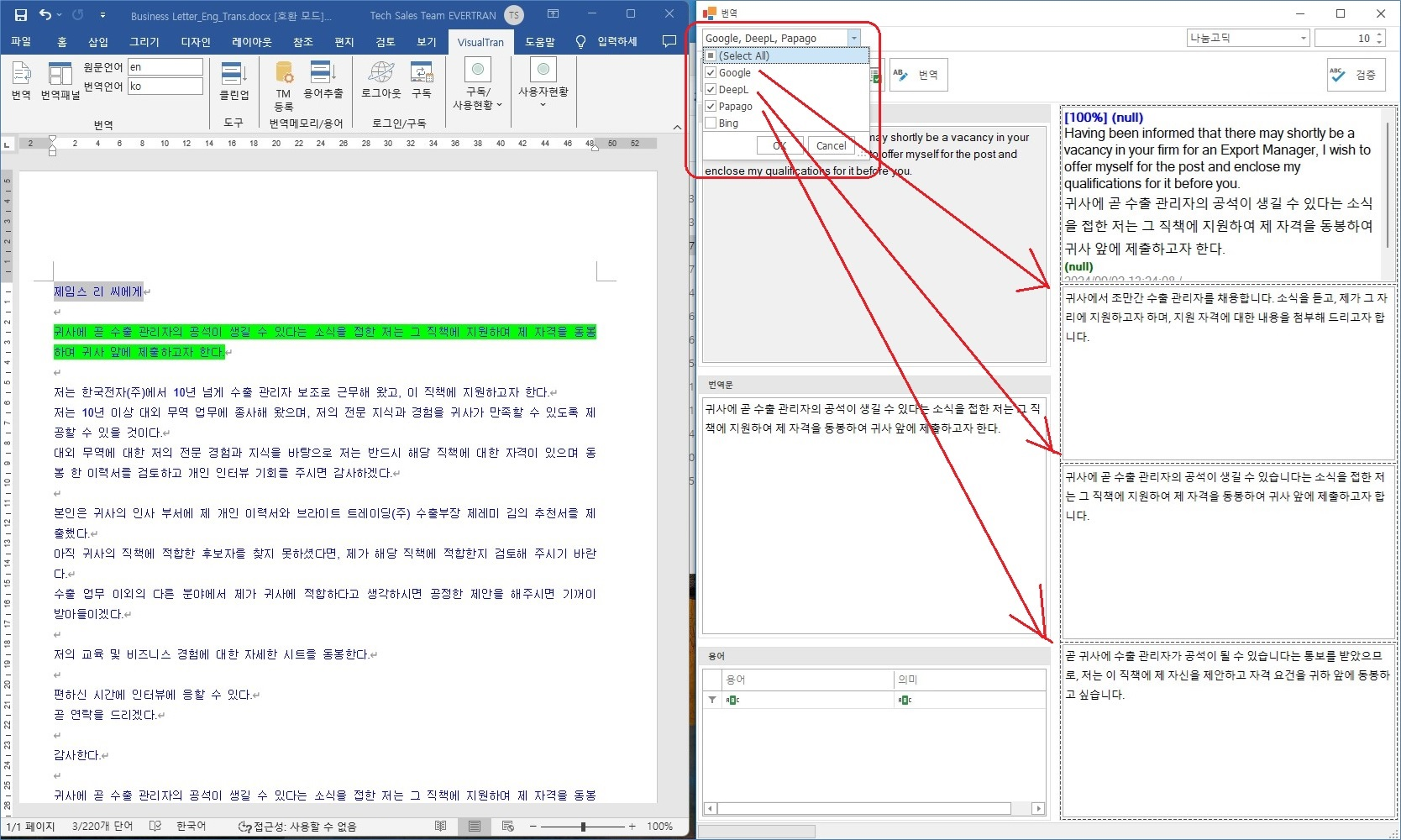
Task: Switch to the 레이아웃 ribbon tab
Action: click(251, 42)
